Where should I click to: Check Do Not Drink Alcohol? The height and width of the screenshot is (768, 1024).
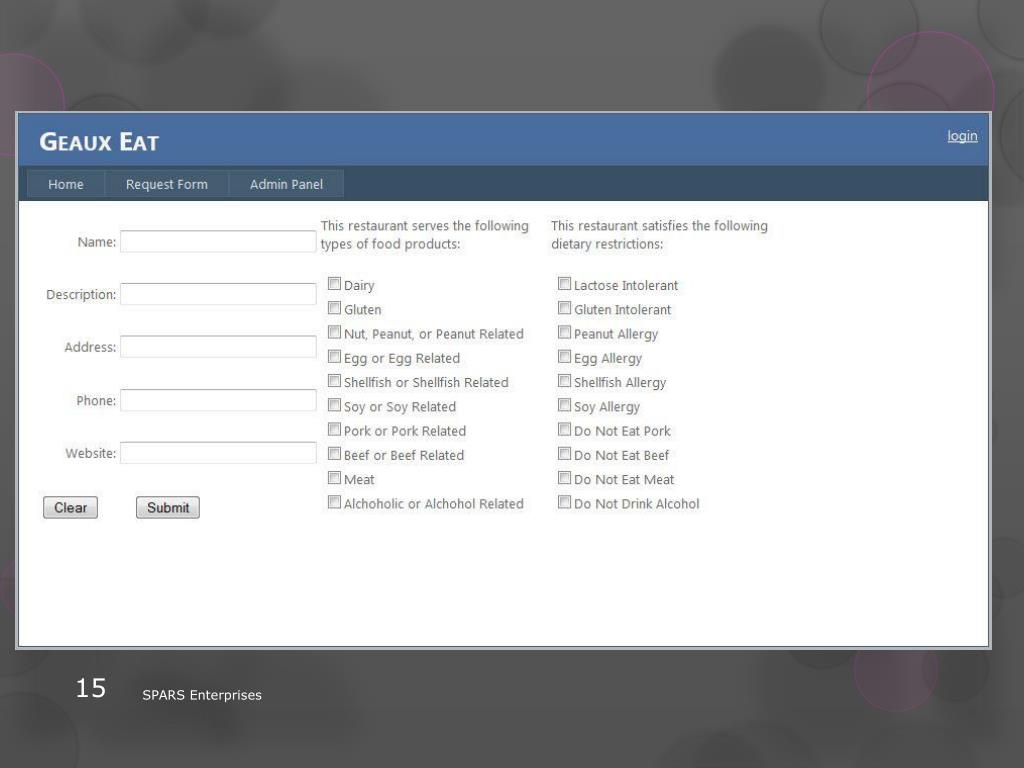pos(564,502)
